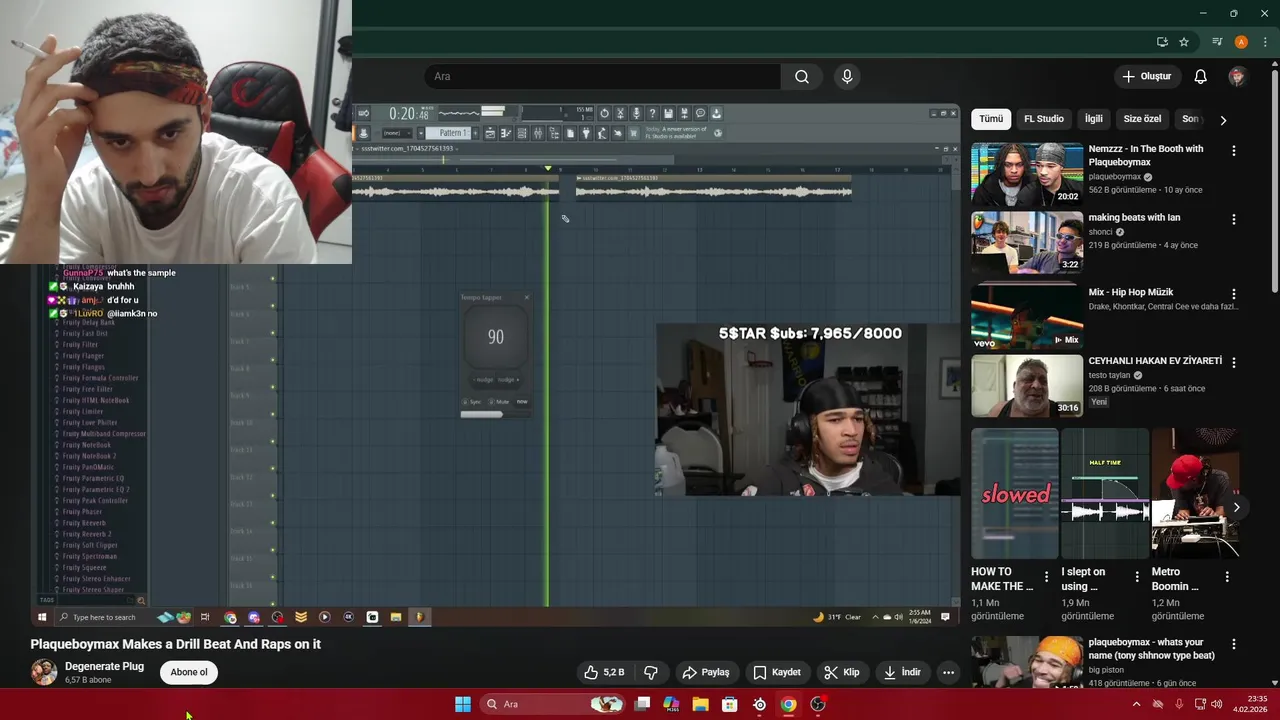Bookmark this page with star icon
Image resolution: width=1280 pixels, height=720 pixels.
pos(1184,42)
